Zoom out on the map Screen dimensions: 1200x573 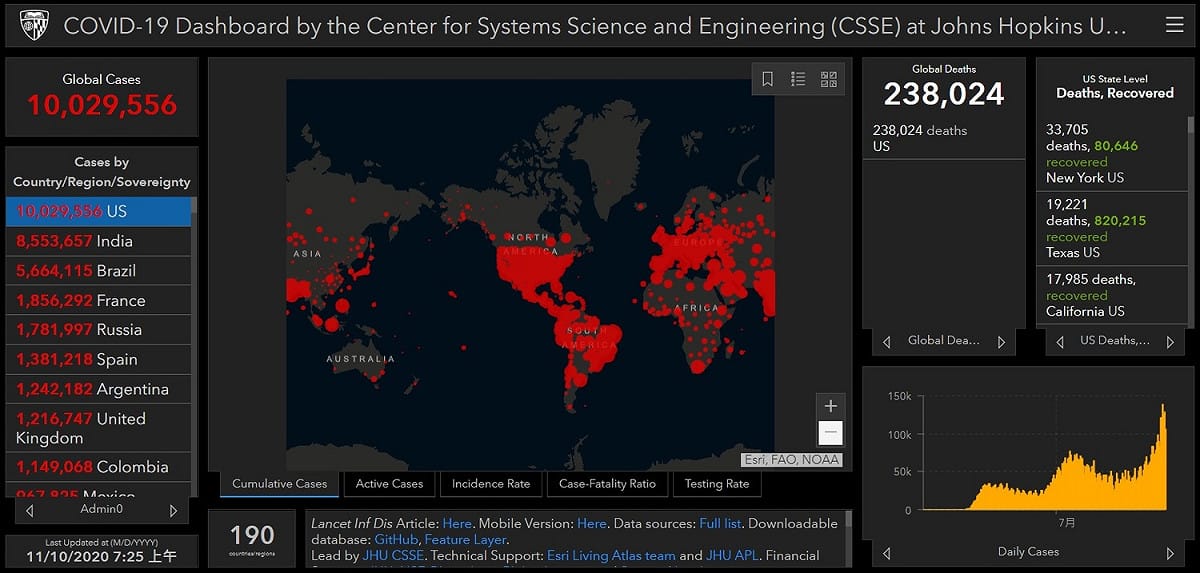(x=830, y=433)
